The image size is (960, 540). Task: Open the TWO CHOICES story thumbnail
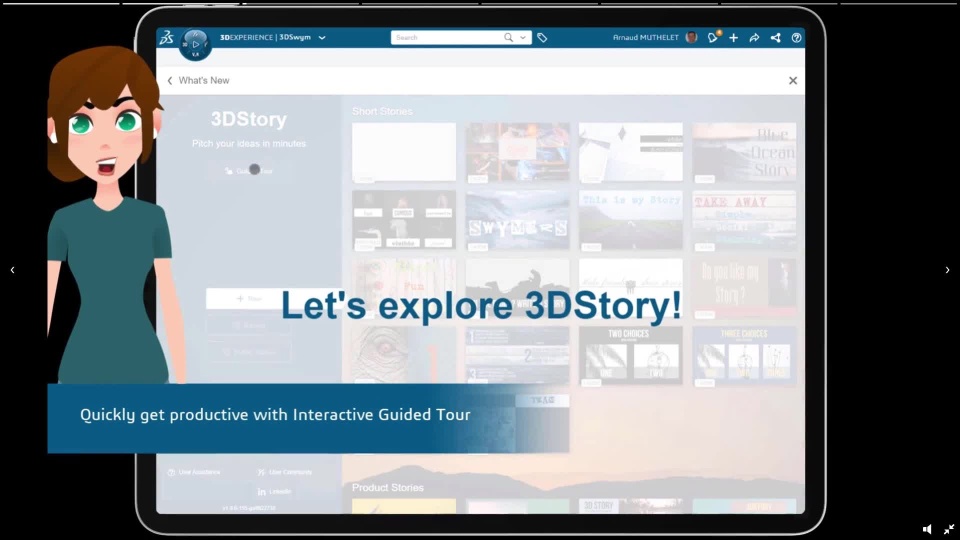pyautogui.click(x=631, y=356)
